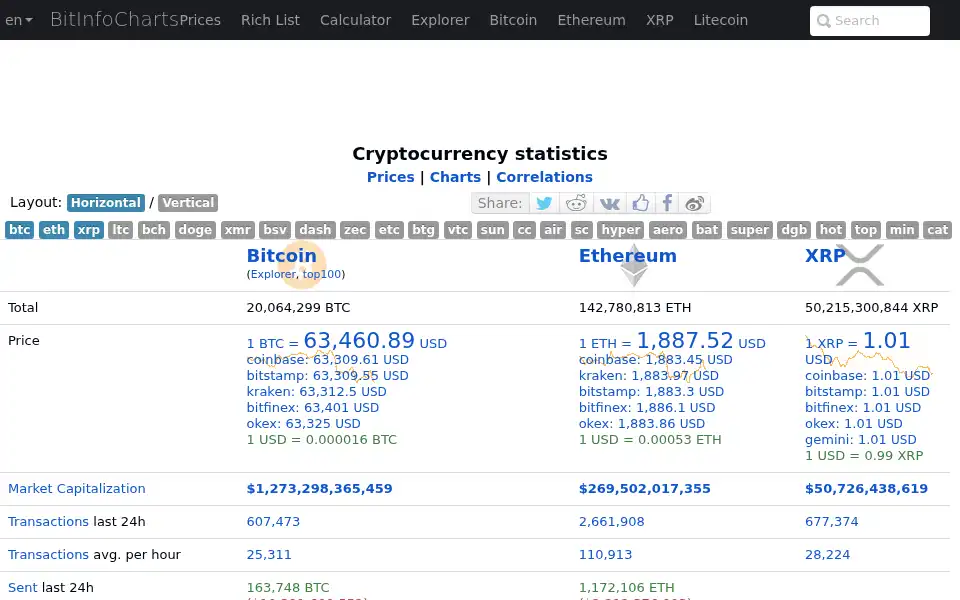The width and height of the screenshot is (960, 600).
Task: Toggle the doge coin tag
Action: point(195,230)
